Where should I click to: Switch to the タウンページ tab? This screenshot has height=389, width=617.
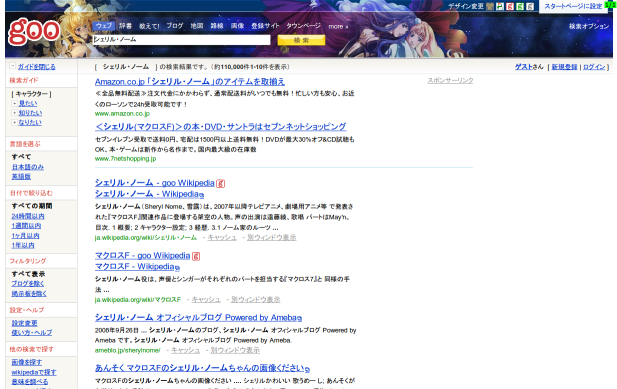tap(303, 26)
